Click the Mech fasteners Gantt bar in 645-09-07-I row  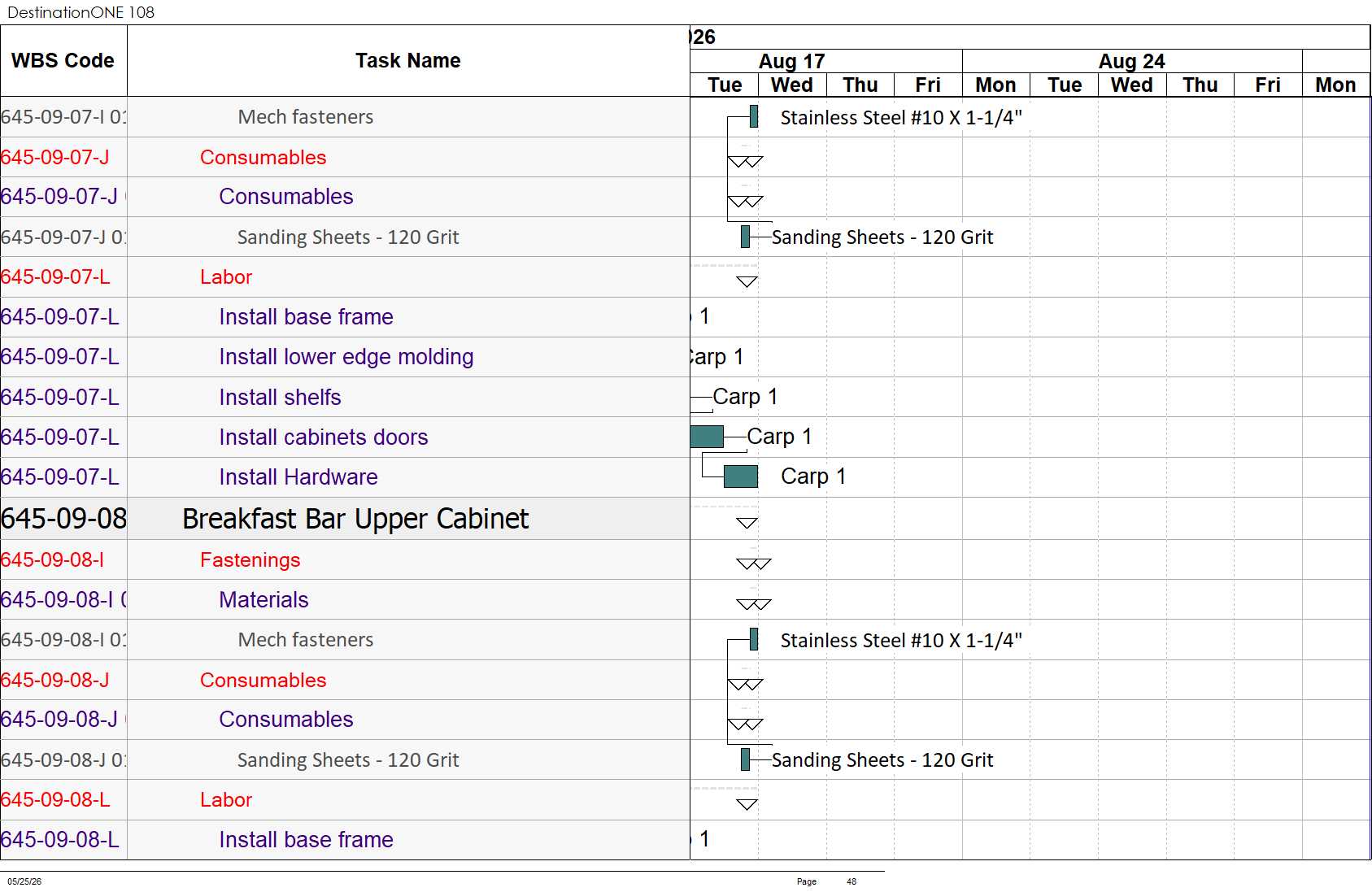tap(754, 116)
